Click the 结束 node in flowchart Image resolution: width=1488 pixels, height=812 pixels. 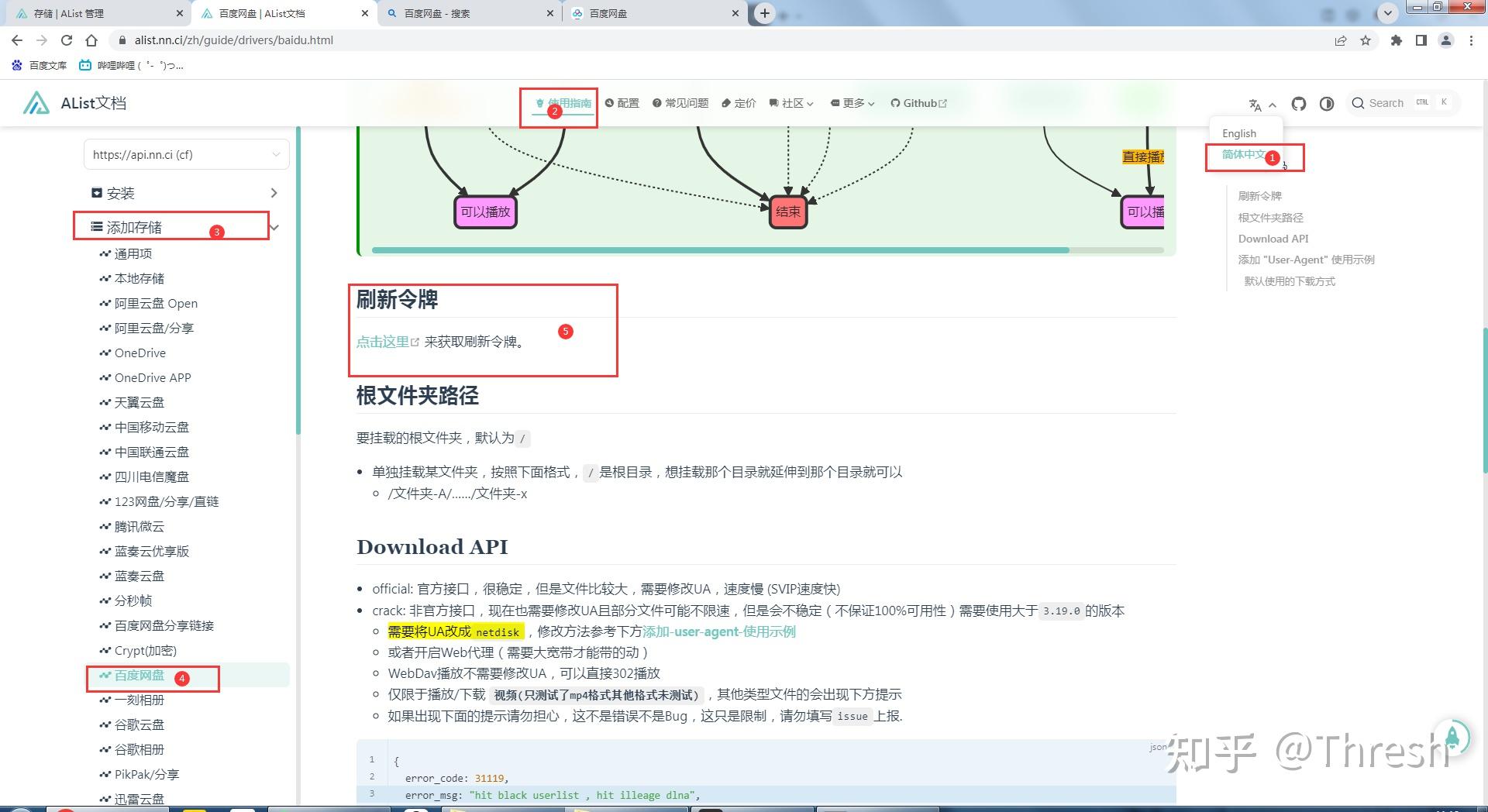point(788,212)
